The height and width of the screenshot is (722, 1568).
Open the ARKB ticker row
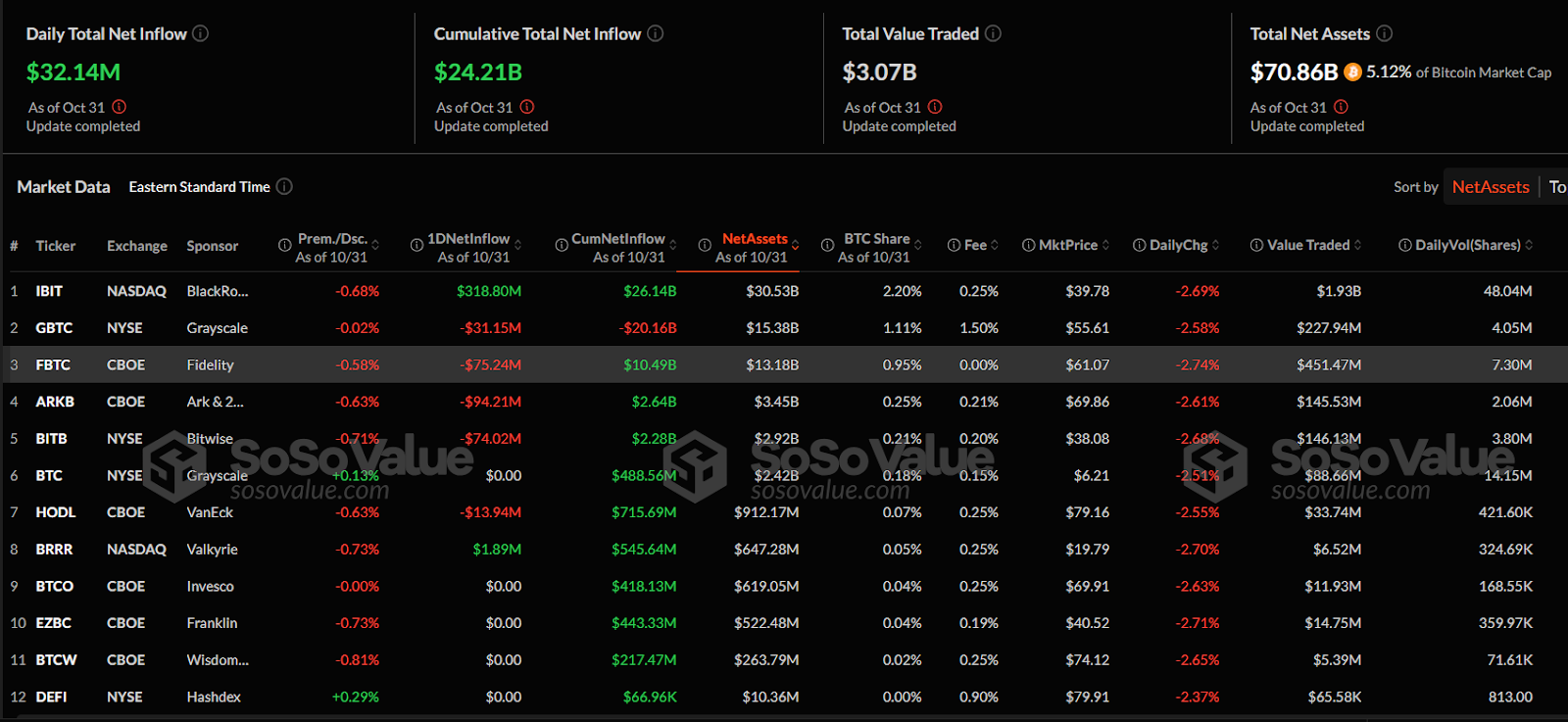55,402
